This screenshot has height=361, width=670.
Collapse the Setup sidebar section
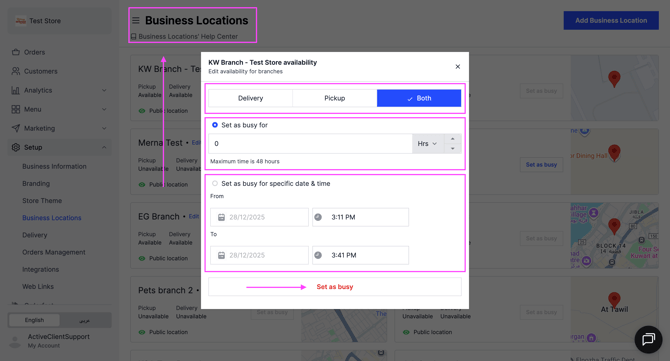tap(59, 147)
